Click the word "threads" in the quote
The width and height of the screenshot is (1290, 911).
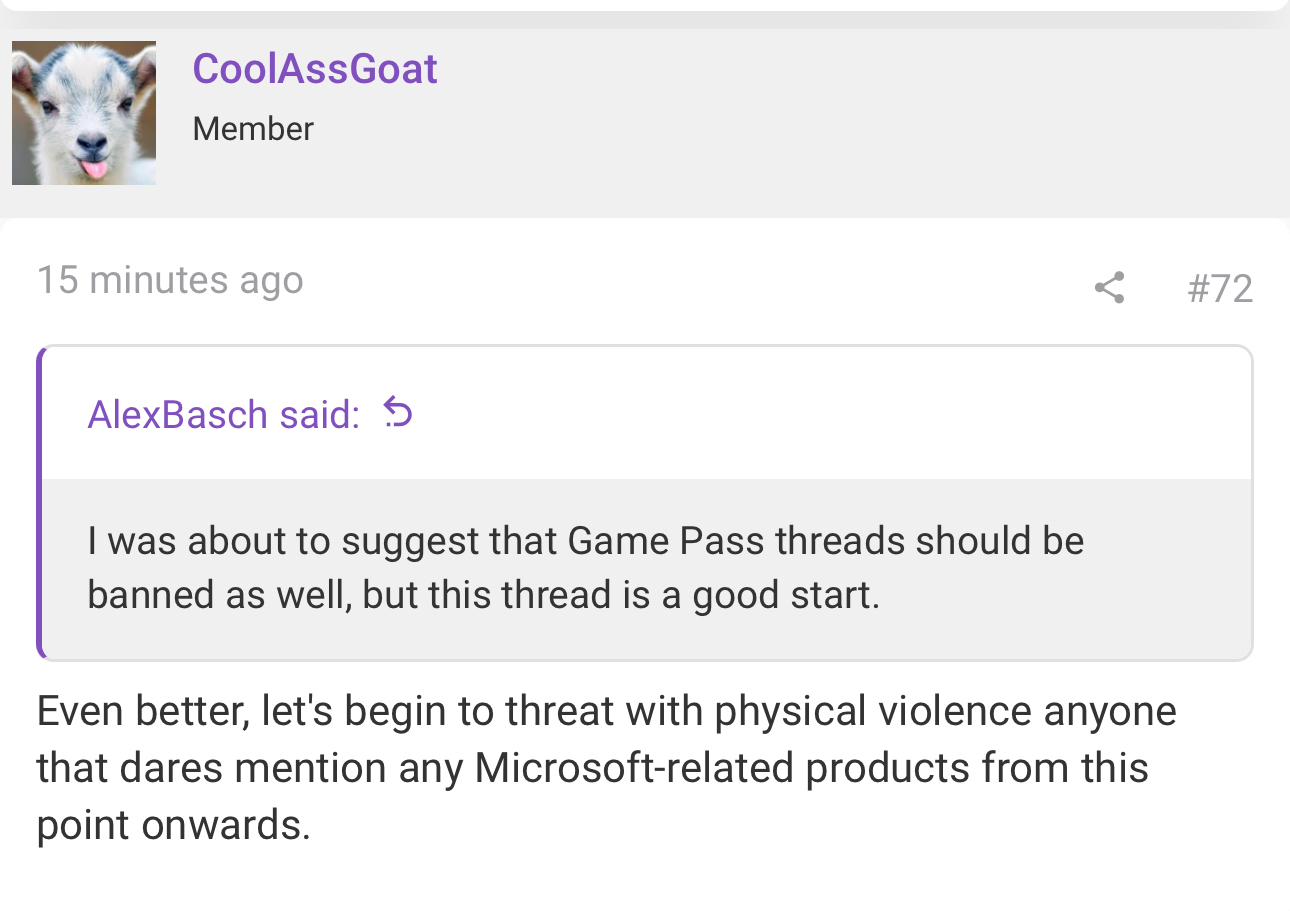point(839,541)
